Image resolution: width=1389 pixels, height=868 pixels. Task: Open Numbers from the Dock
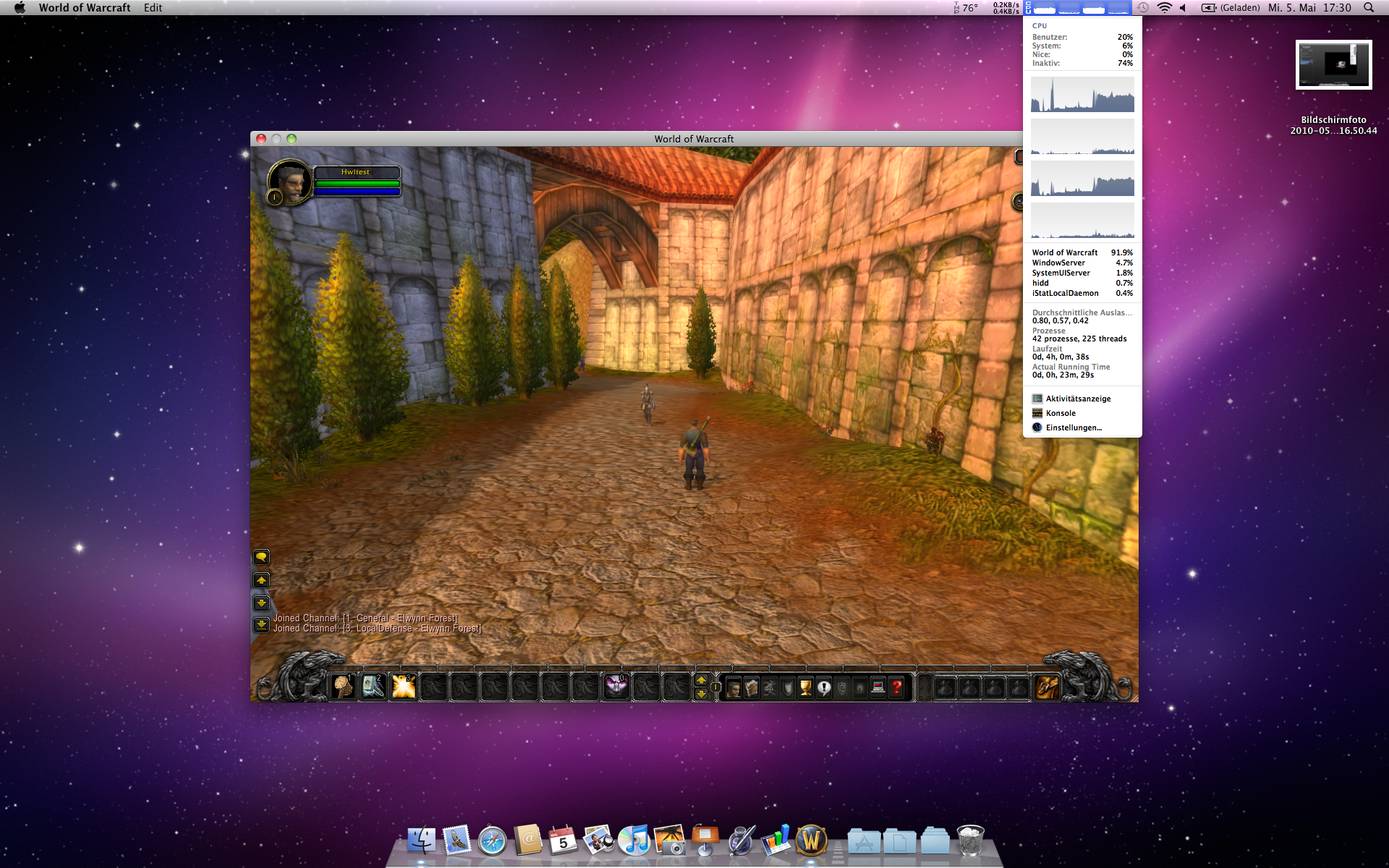pyautogui.click(x=776, y=841)
